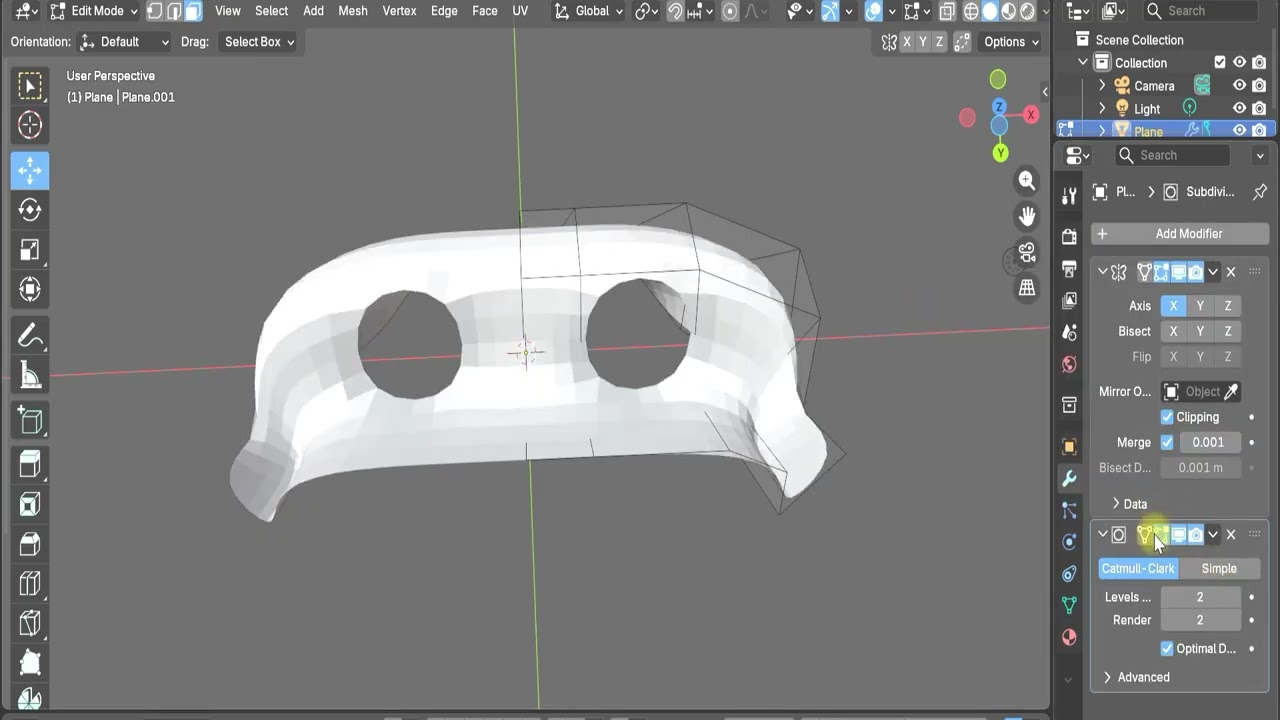Select Catmull-Clark subdivision type
Screen dimensions: 1280x720
tap(1138, 568)
